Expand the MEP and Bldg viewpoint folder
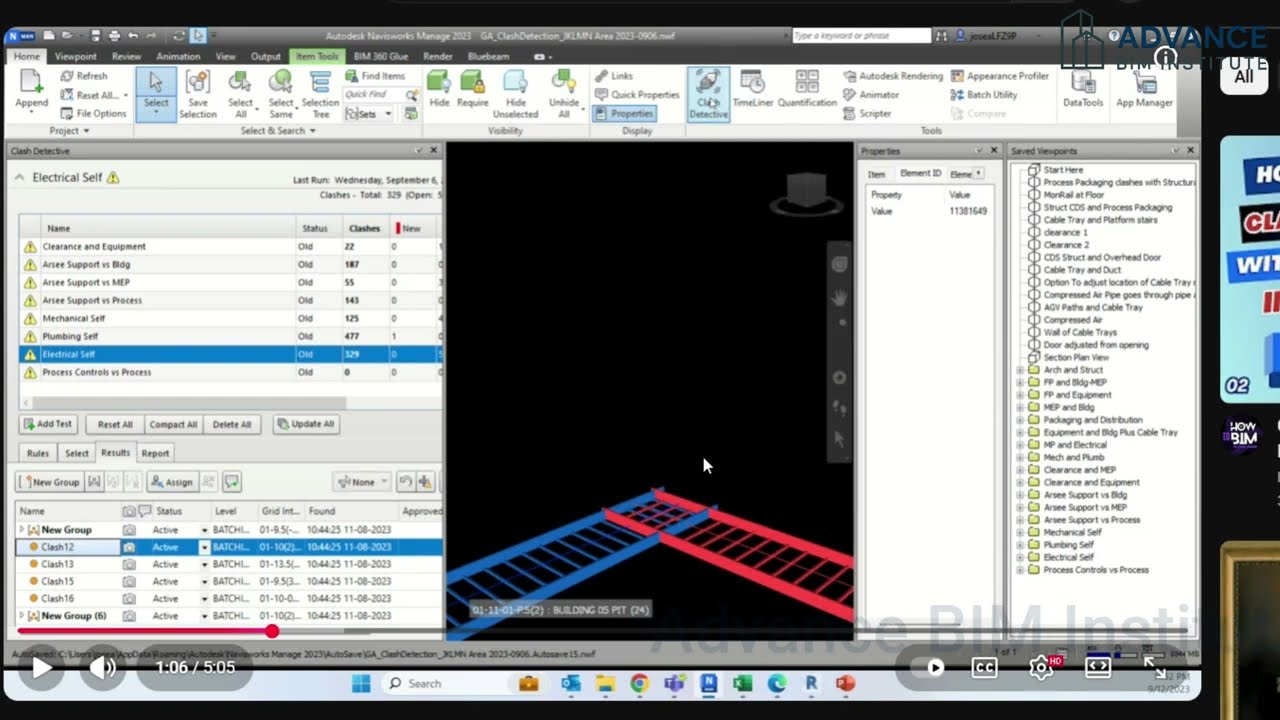 (x=1020, y=408)
